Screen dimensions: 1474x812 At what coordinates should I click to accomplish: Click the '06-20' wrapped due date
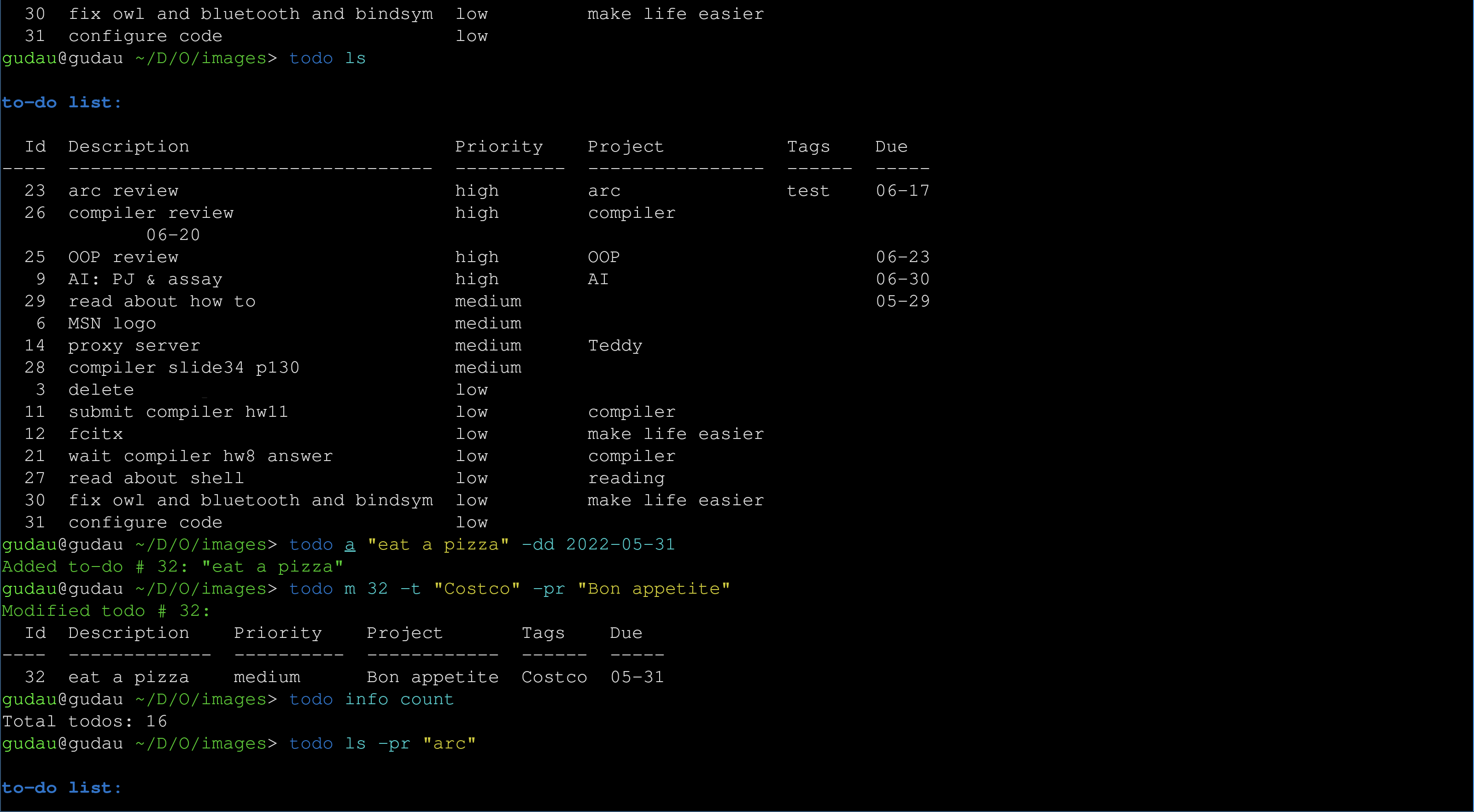pyautogui.click(x=173, y=235)
